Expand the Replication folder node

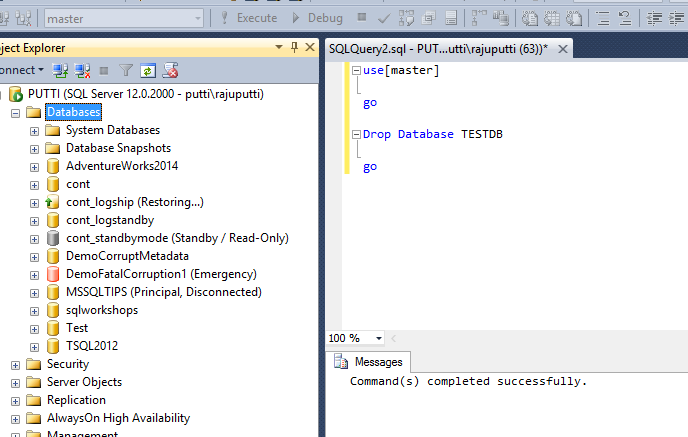pos(15,401)
